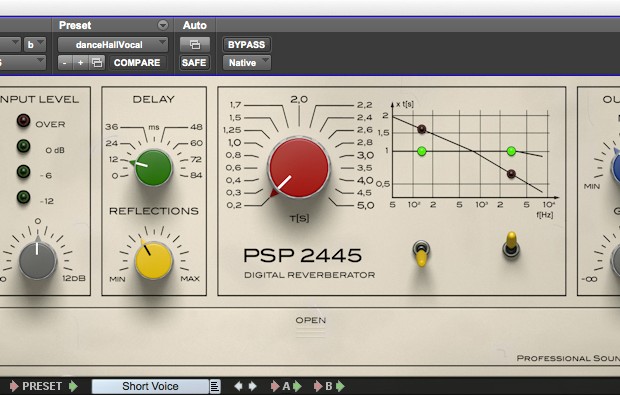Click the red arrow before A
620x395 pixels.
275,386
